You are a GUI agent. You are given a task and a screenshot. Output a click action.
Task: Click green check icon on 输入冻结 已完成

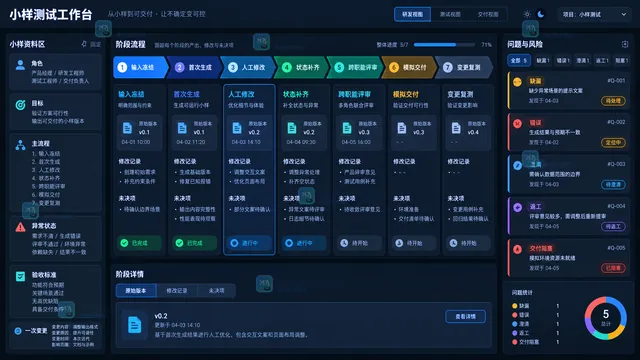[124, 243]
